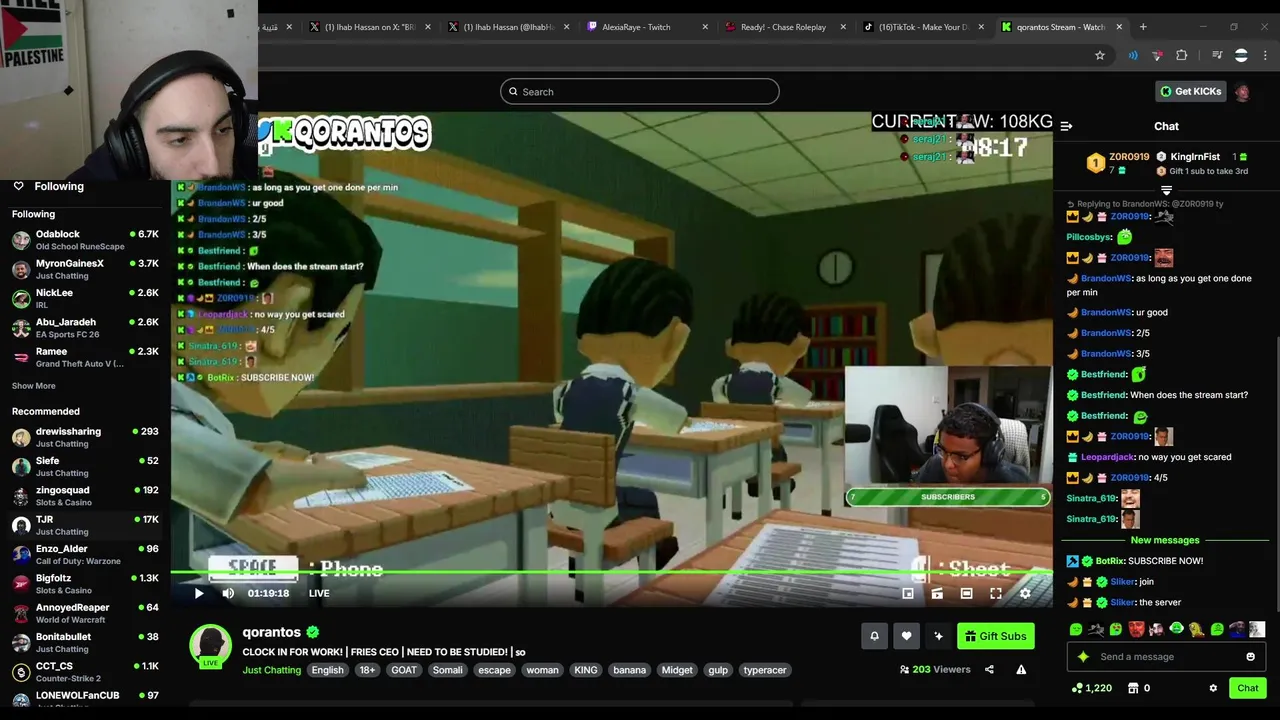Click the 203 Viewers count

[x=935, y=670]
